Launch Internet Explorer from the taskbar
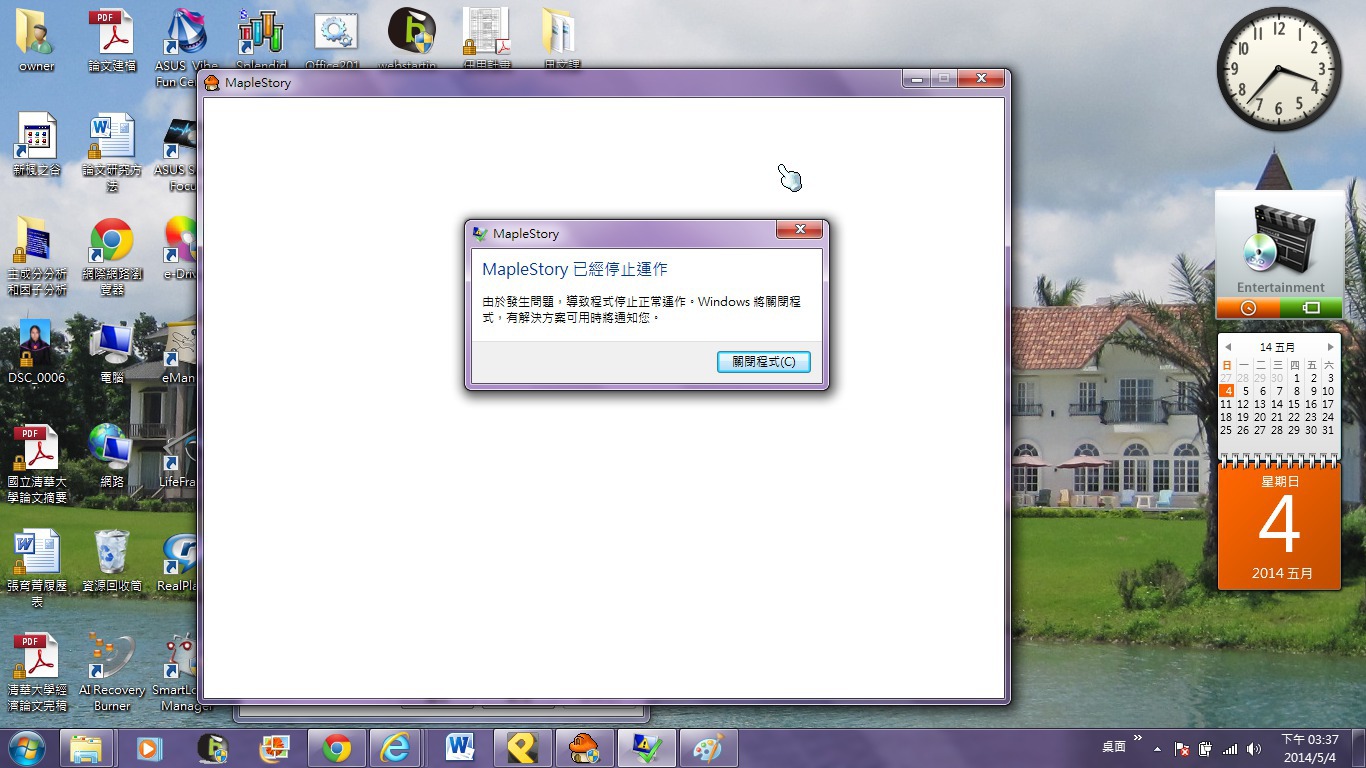 coord(397,748)
